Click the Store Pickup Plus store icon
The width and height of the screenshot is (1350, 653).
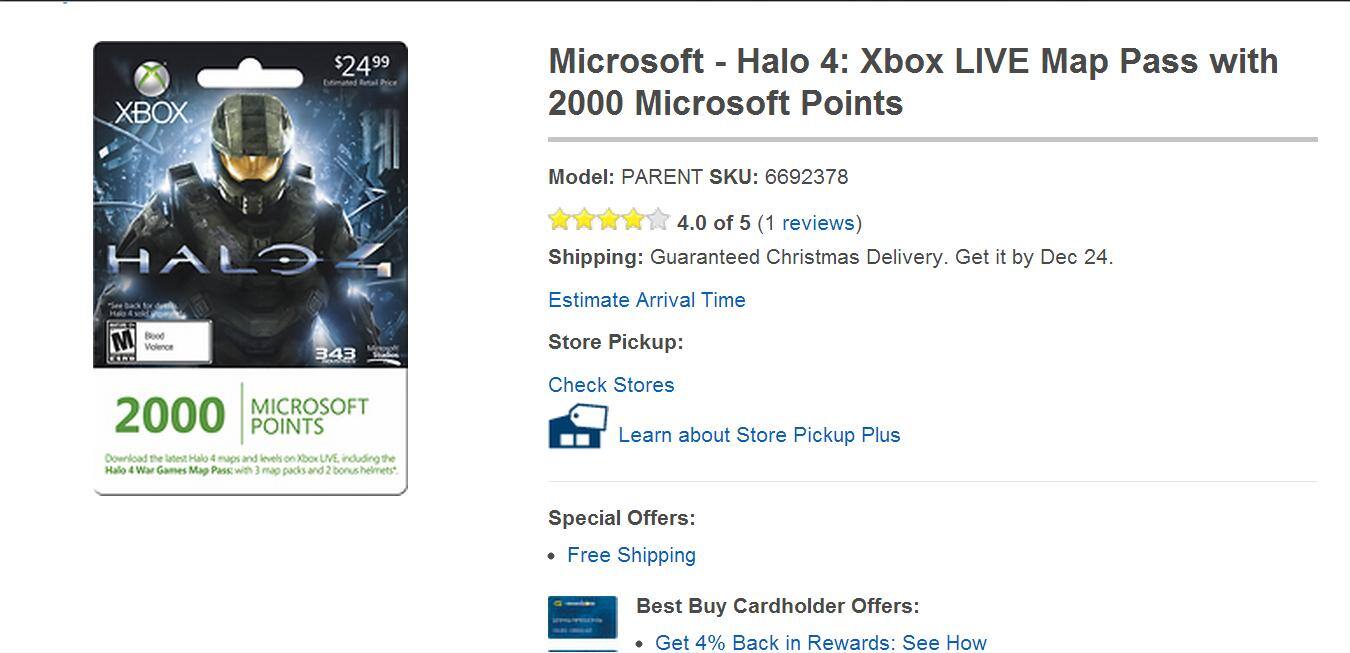click(x=577, y=426)
